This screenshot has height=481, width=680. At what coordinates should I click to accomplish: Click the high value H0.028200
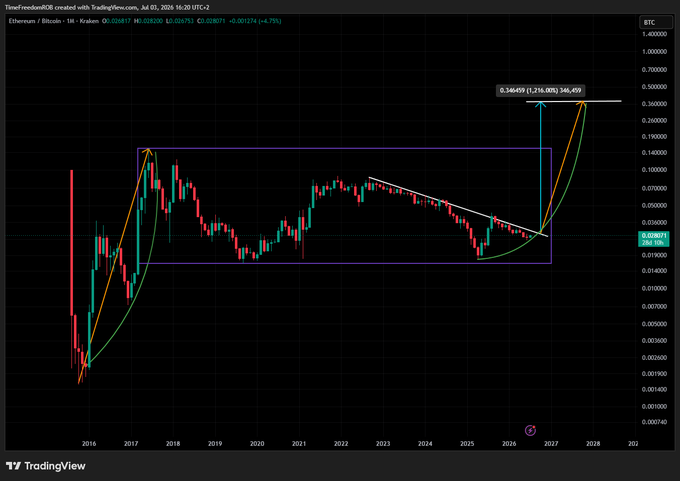tap(149, 21)
